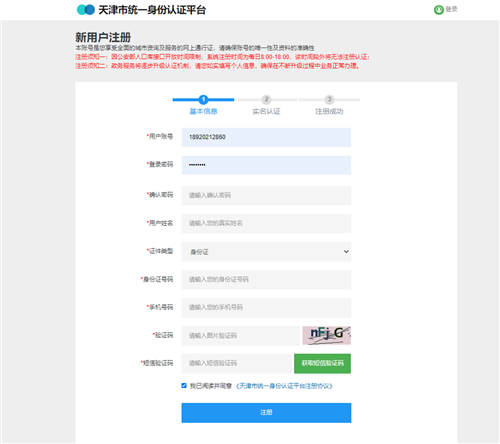500x444 pixels.
Task: Focus the 短信验证码 input field
Action: [x=237, y=363]
